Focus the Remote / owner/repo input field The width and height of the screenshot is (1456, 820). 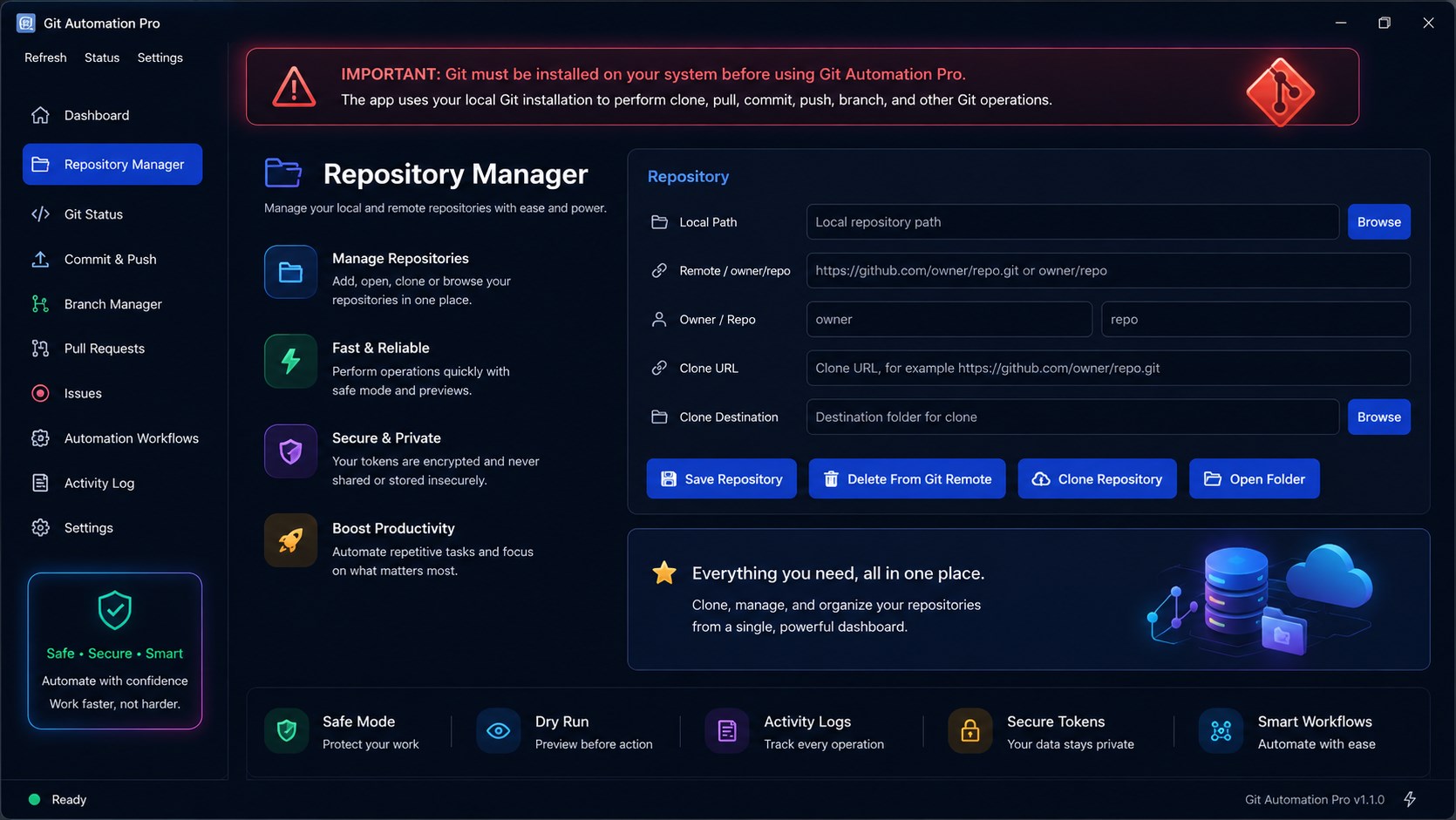[1108, 270]
